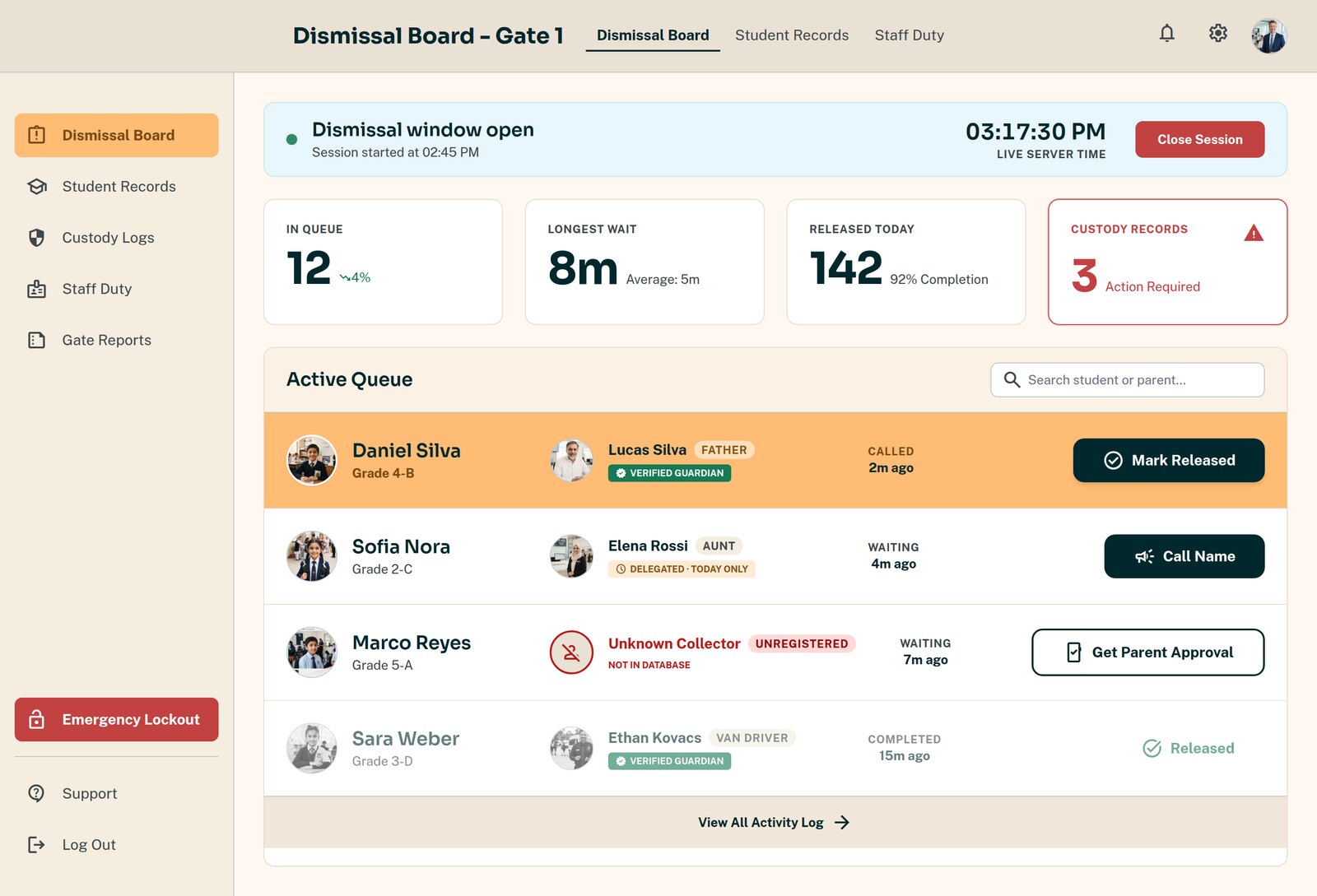This screenshot has height=896, width=1317.
Task: Click the Emergency Lockout padlock icon
Action: pos(37,719)
